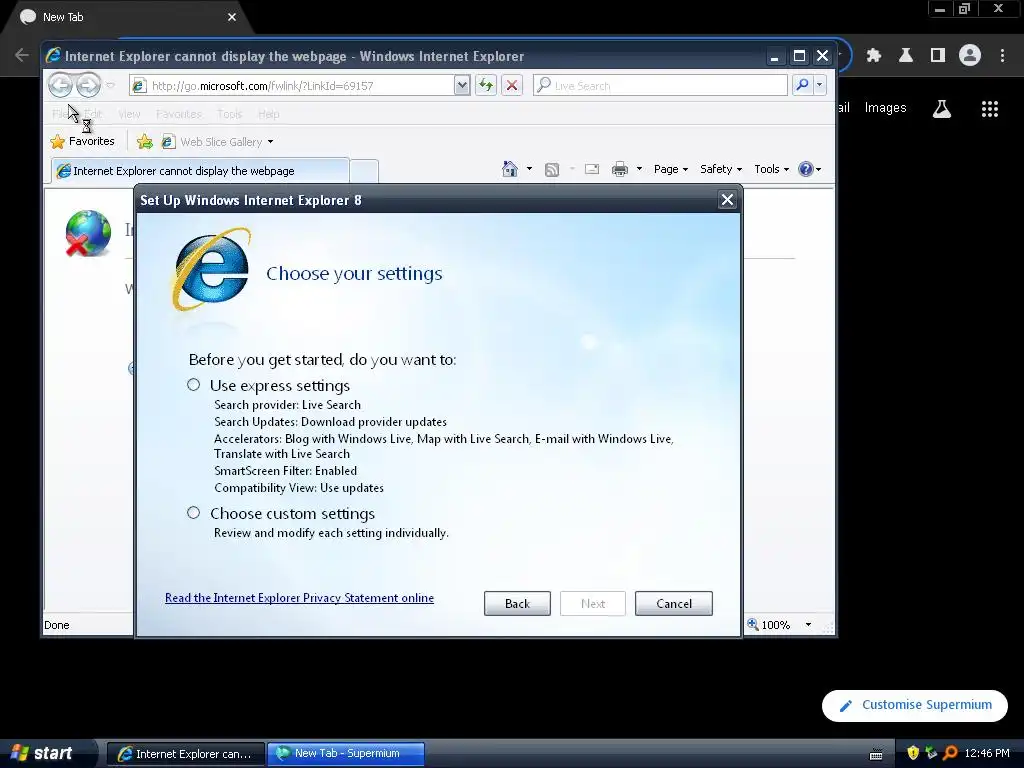Click the red Stop icon in IE
The width and height of the screenshot is (1024, 768).
tap(512, 86)
